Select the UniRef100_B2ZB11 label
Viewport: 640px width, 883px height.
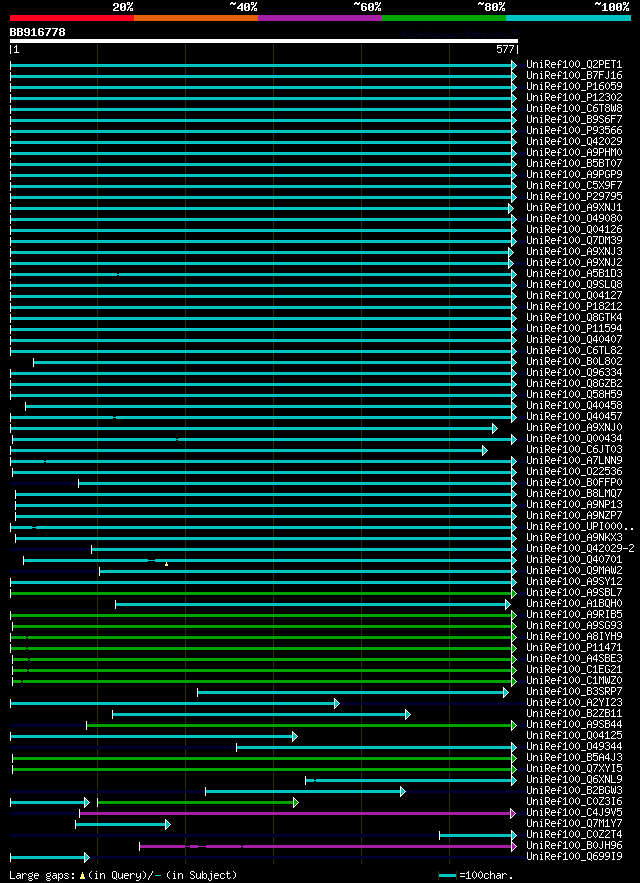tap(574, 713)
